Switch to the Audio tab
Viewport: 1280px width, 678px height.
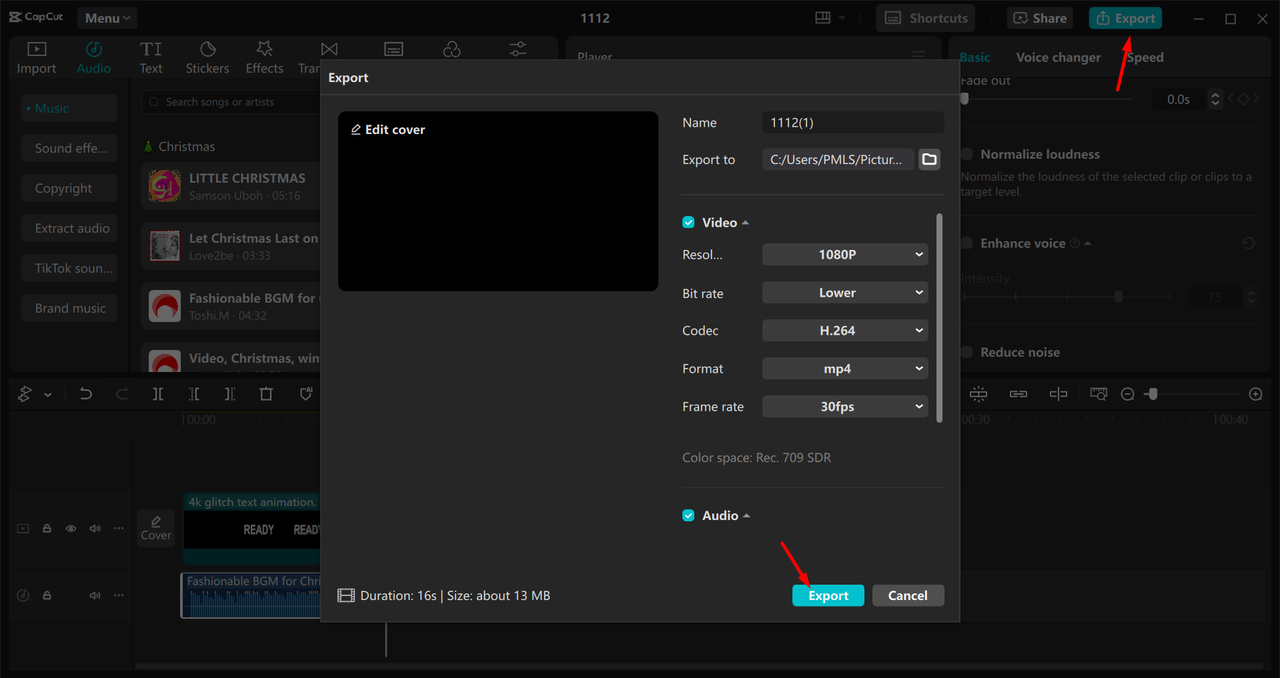(94, 57)
